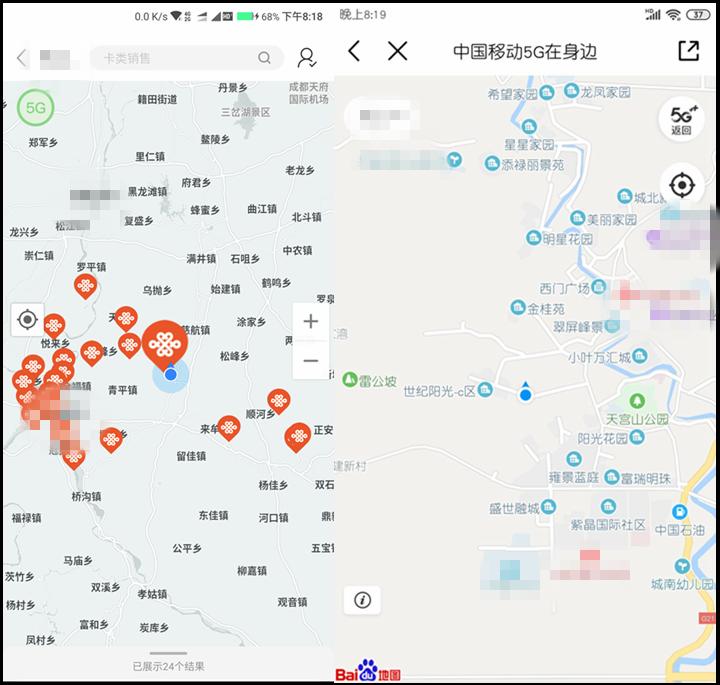
Task: Tap the blue current-location dot on the right map
Action: (x=526, y=394)
